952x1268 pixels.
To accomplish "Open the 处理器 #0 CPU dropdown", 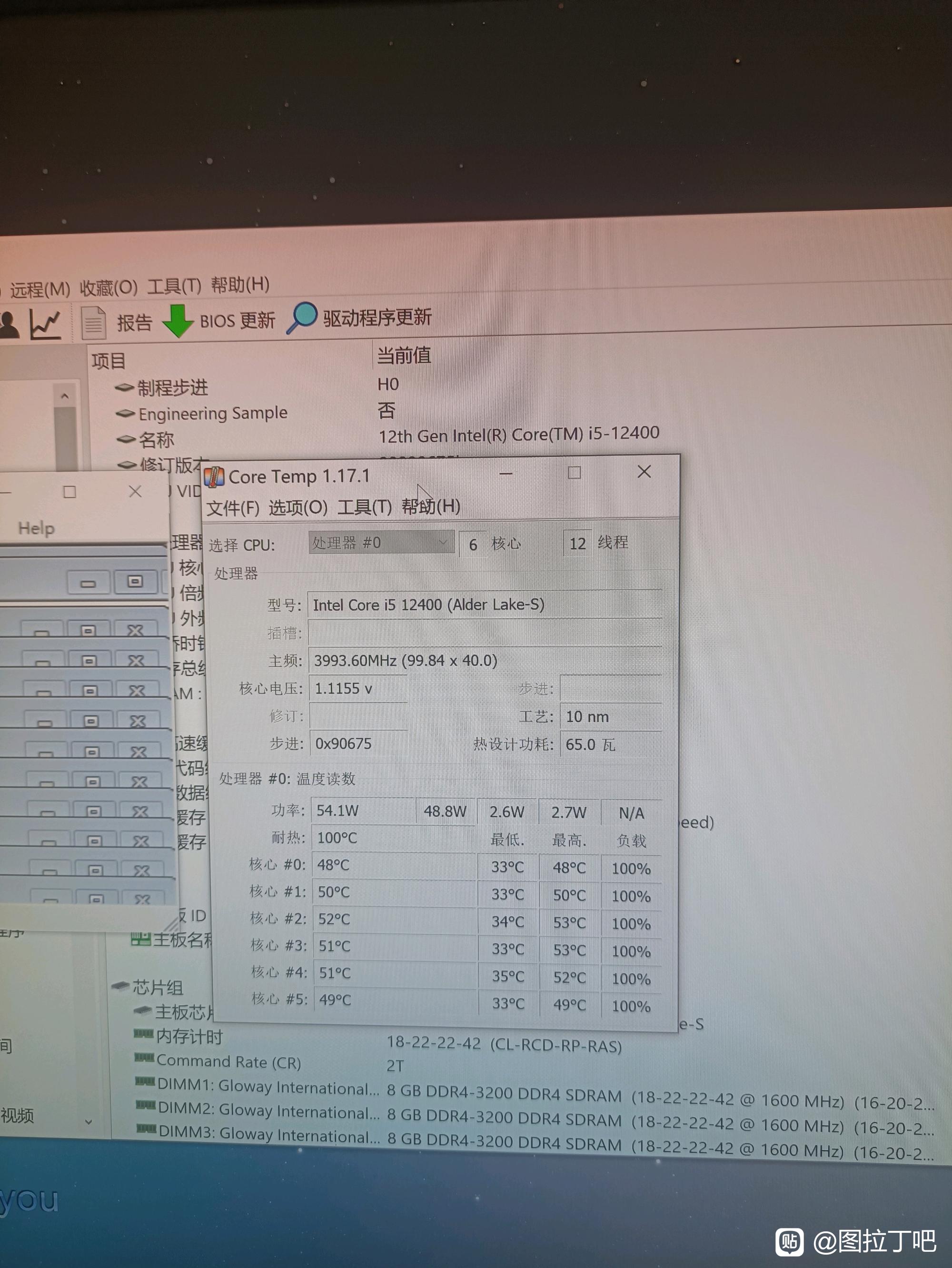I will tap(381, 542).
